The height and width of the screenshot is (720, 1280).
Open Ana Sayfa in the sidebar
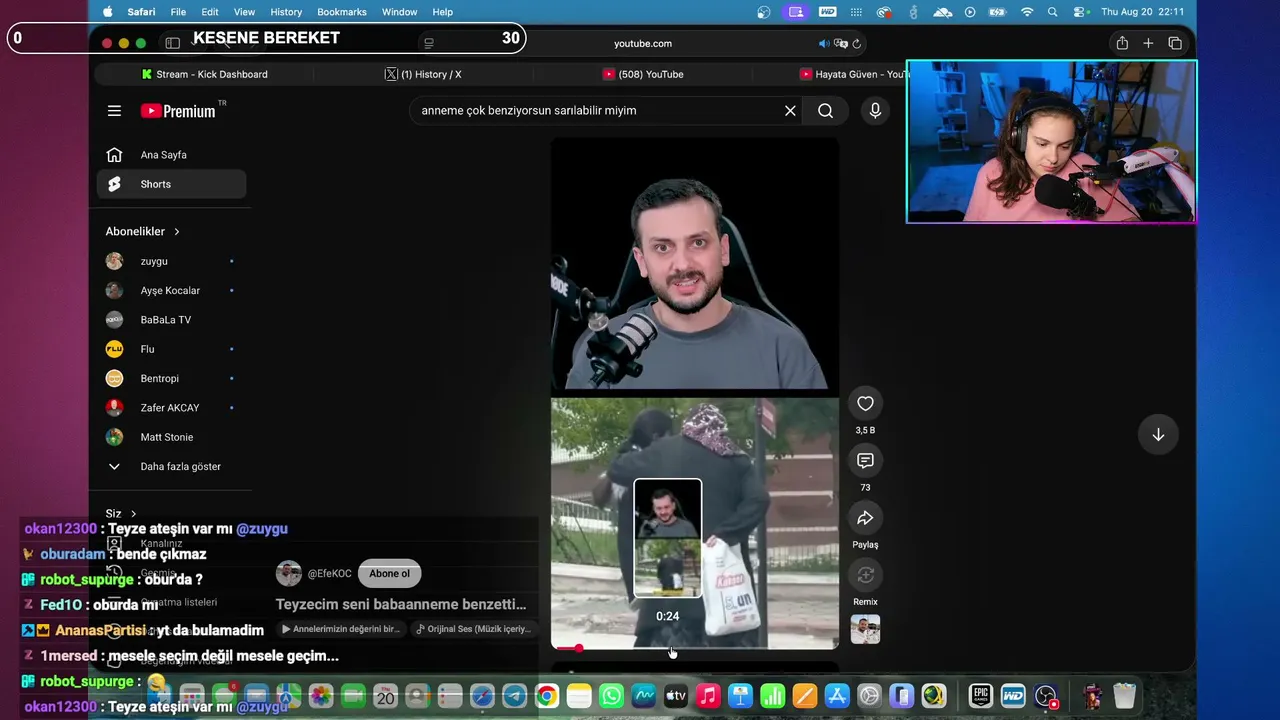(x=171, y=155)
